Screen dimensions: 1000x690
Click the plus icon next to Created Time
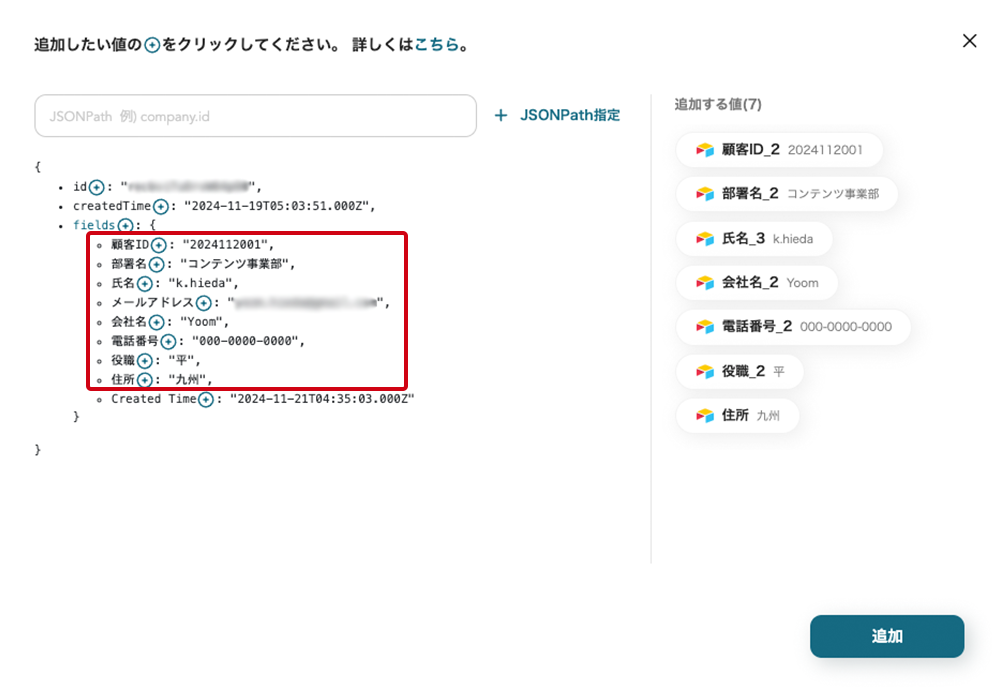click(x=206, y=399)
